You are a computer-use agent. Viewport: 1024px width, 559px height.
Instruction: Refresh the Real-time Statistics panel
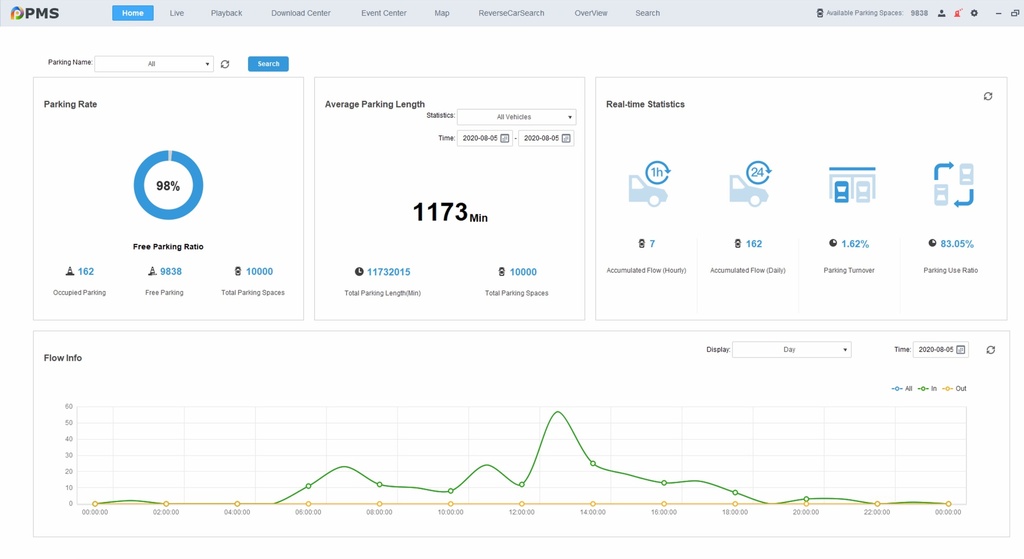point(988,96)
